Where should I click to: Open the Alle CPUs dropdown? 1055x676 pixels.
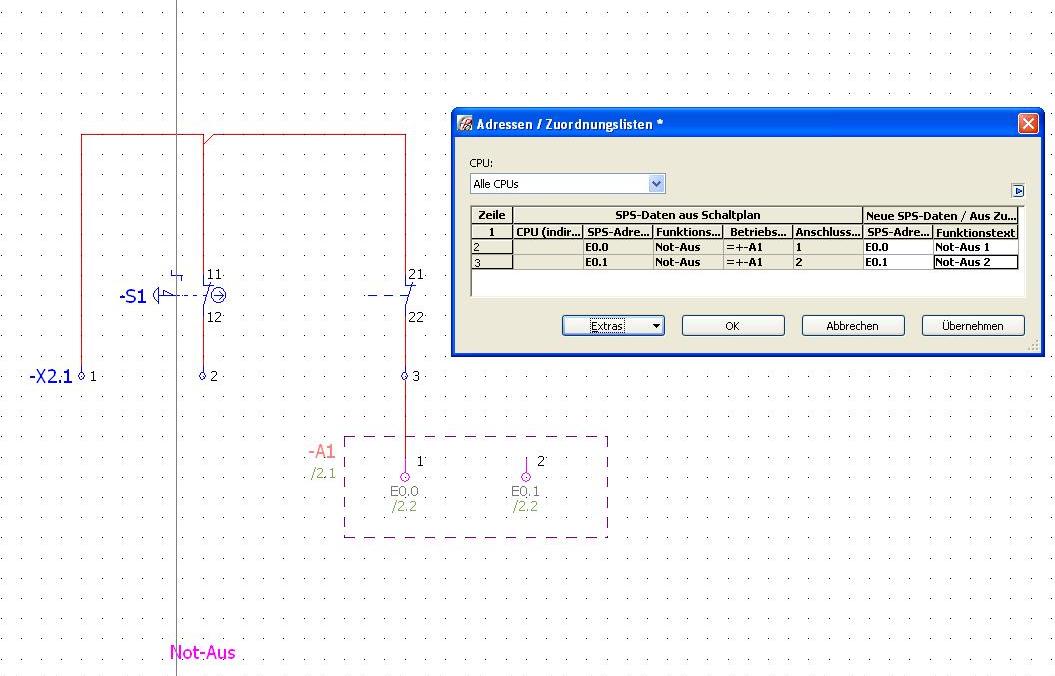click(x=656, y=184)
